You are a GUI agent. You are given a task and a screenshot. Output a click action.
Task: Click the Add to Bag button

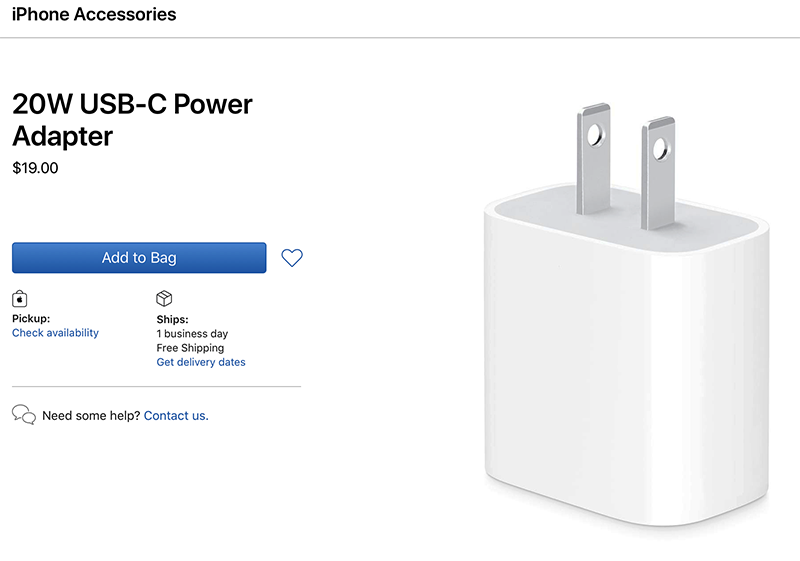tap(139, 258)
